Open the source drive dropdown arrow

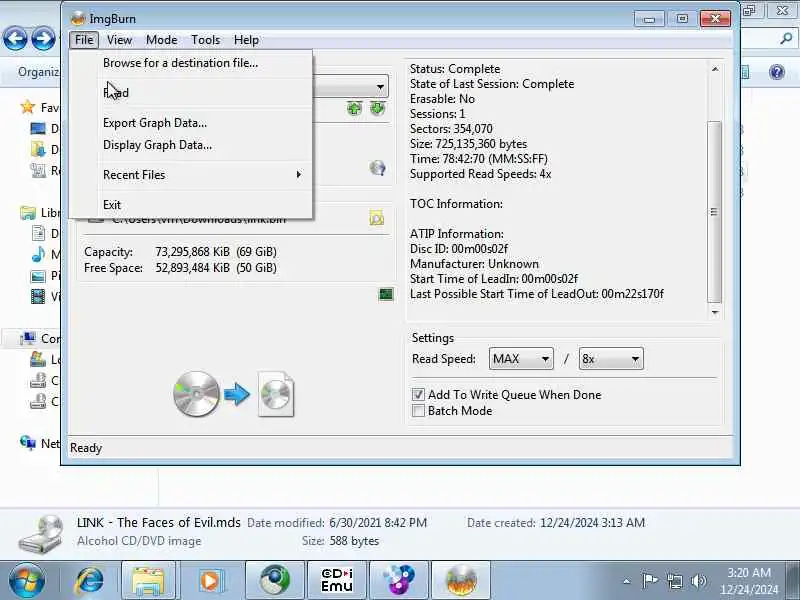pyautogui.click(x=380, y=87)
